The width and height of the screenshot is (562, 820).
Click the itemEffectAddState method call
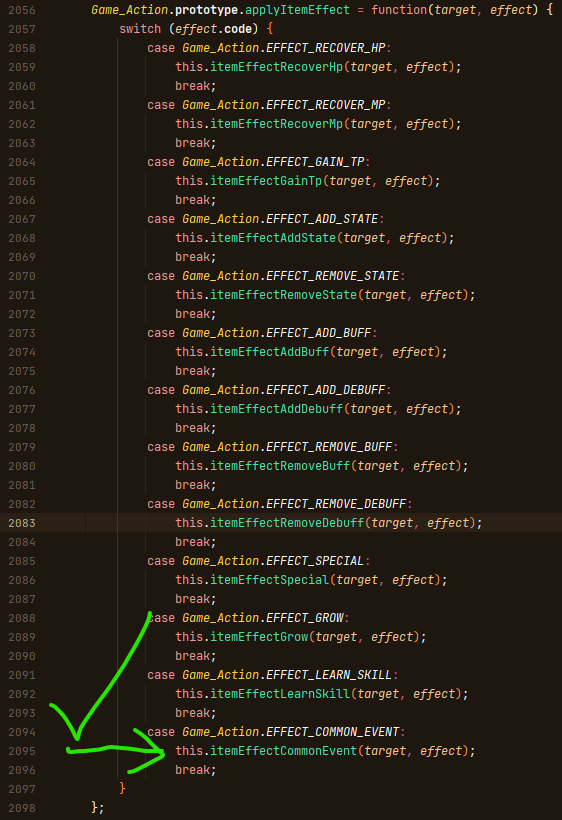pyautogui.click(x=273, y=238)
